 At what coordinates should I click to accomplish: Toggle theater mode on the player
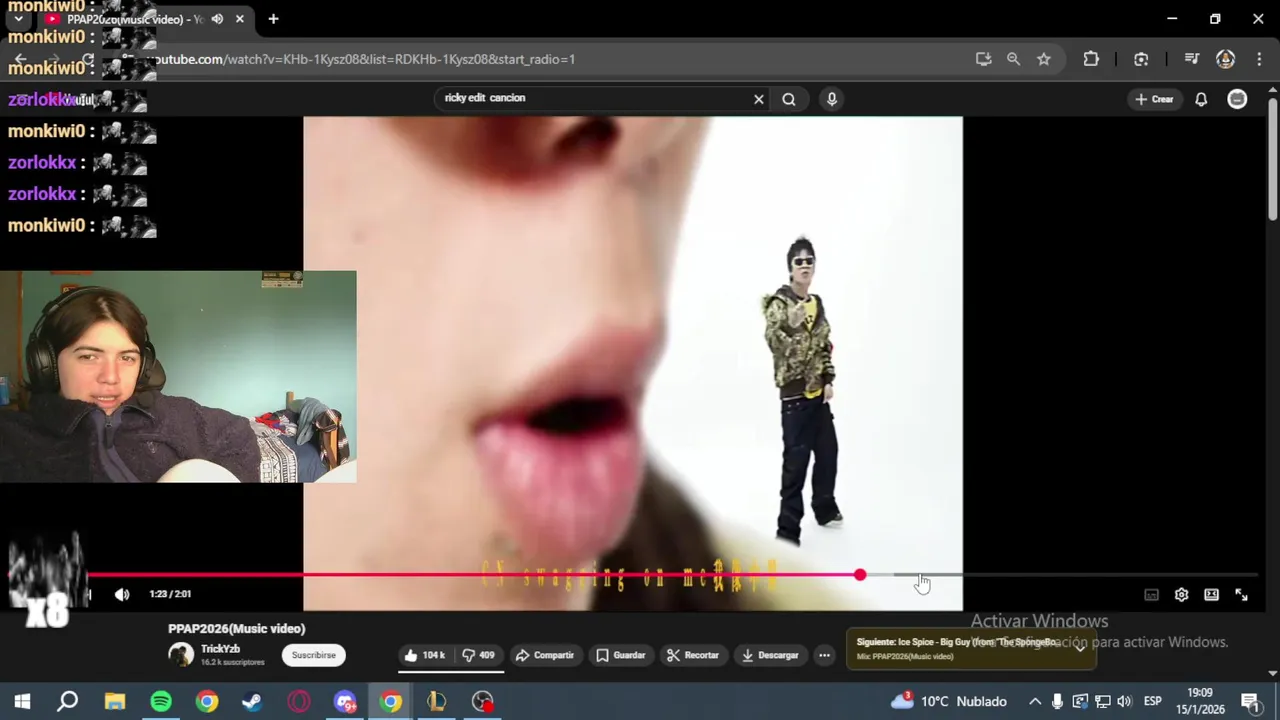[1211, 595]
